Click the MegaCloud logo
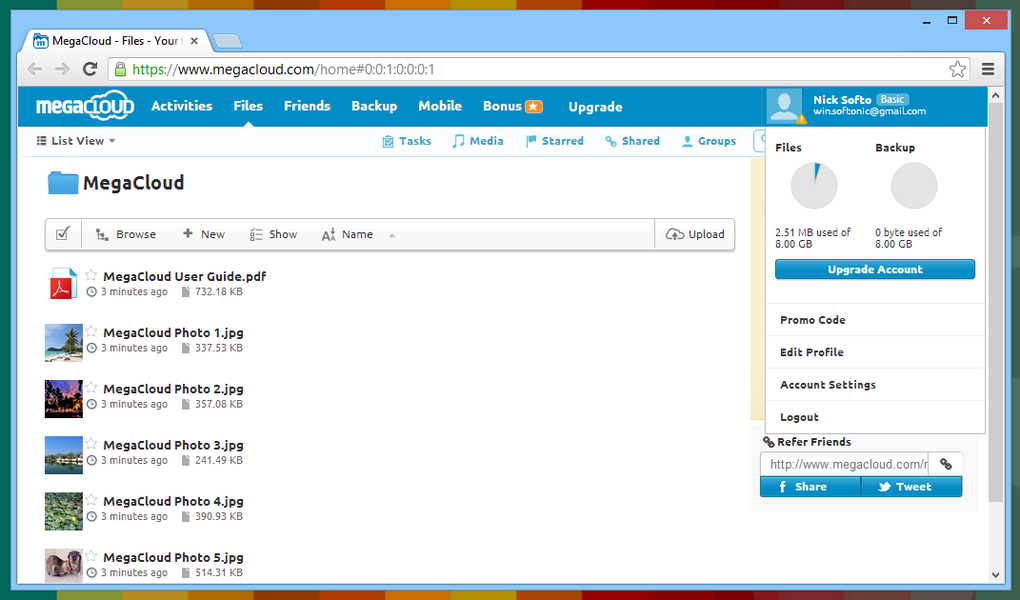This screenshot has width=1020, height=600. tap(85, 105)
